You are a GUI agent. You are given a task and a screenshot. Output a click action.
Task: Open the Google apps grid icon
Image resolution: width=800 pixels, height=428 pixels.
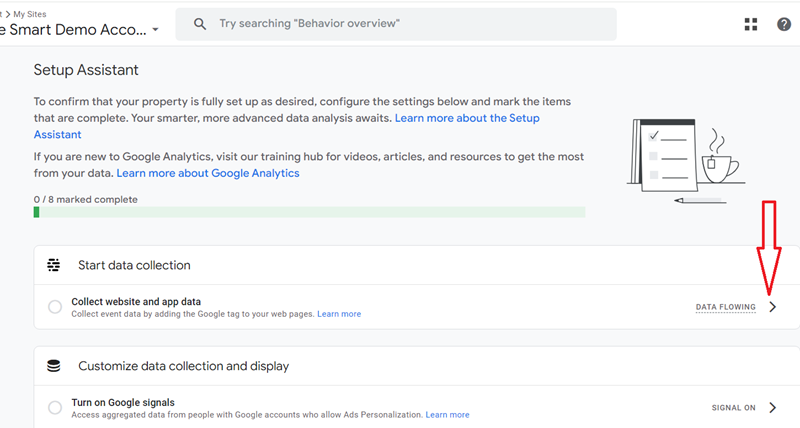pos(751,24)
